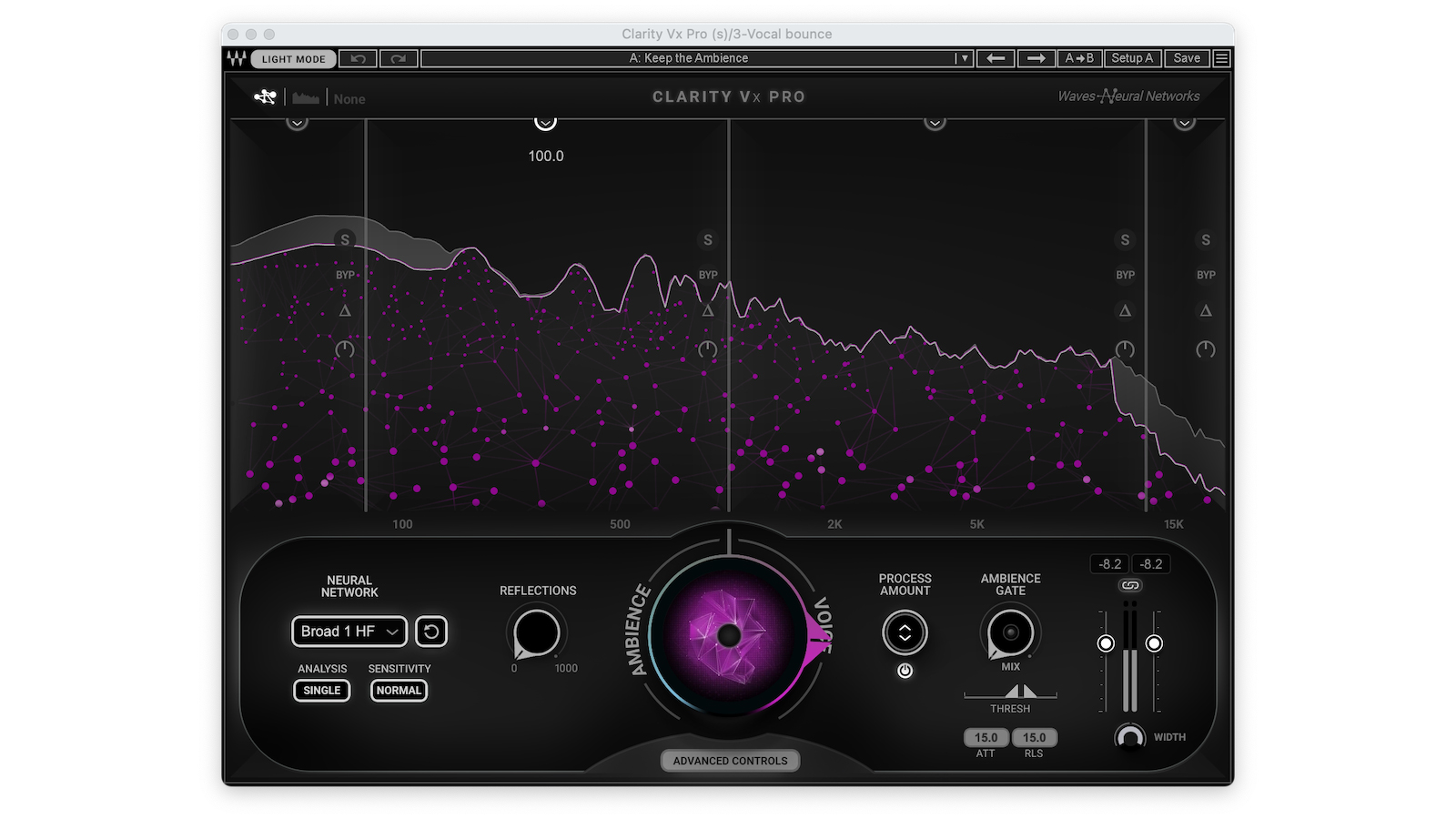Screen dimensions: 1456x819
Task: Open the hamburger menu at top right
Action: click(x=1222, y=58)
